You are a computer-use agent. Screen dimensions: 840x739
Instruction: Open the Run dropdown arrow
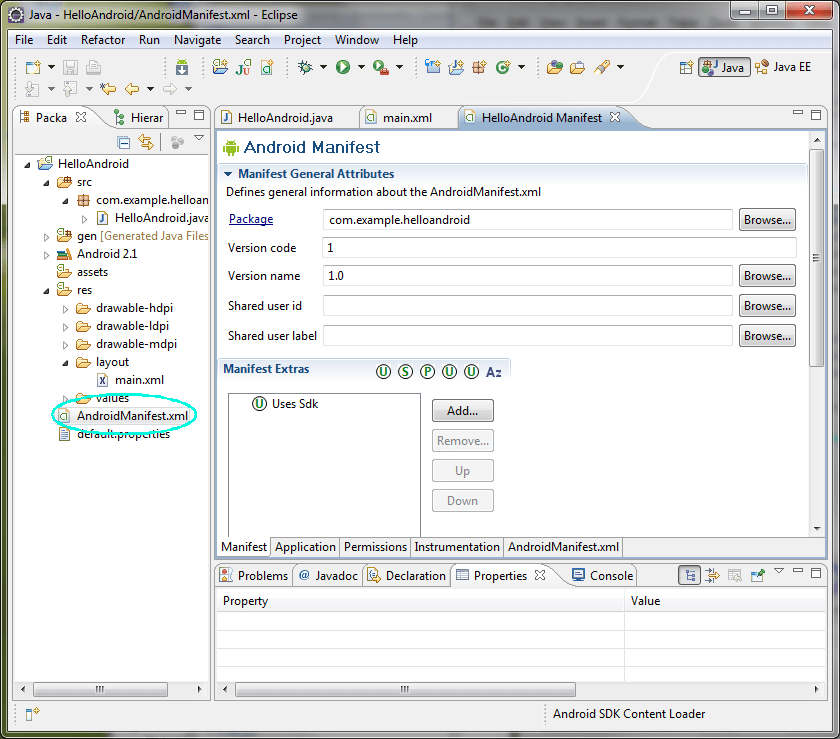[361, 67]
